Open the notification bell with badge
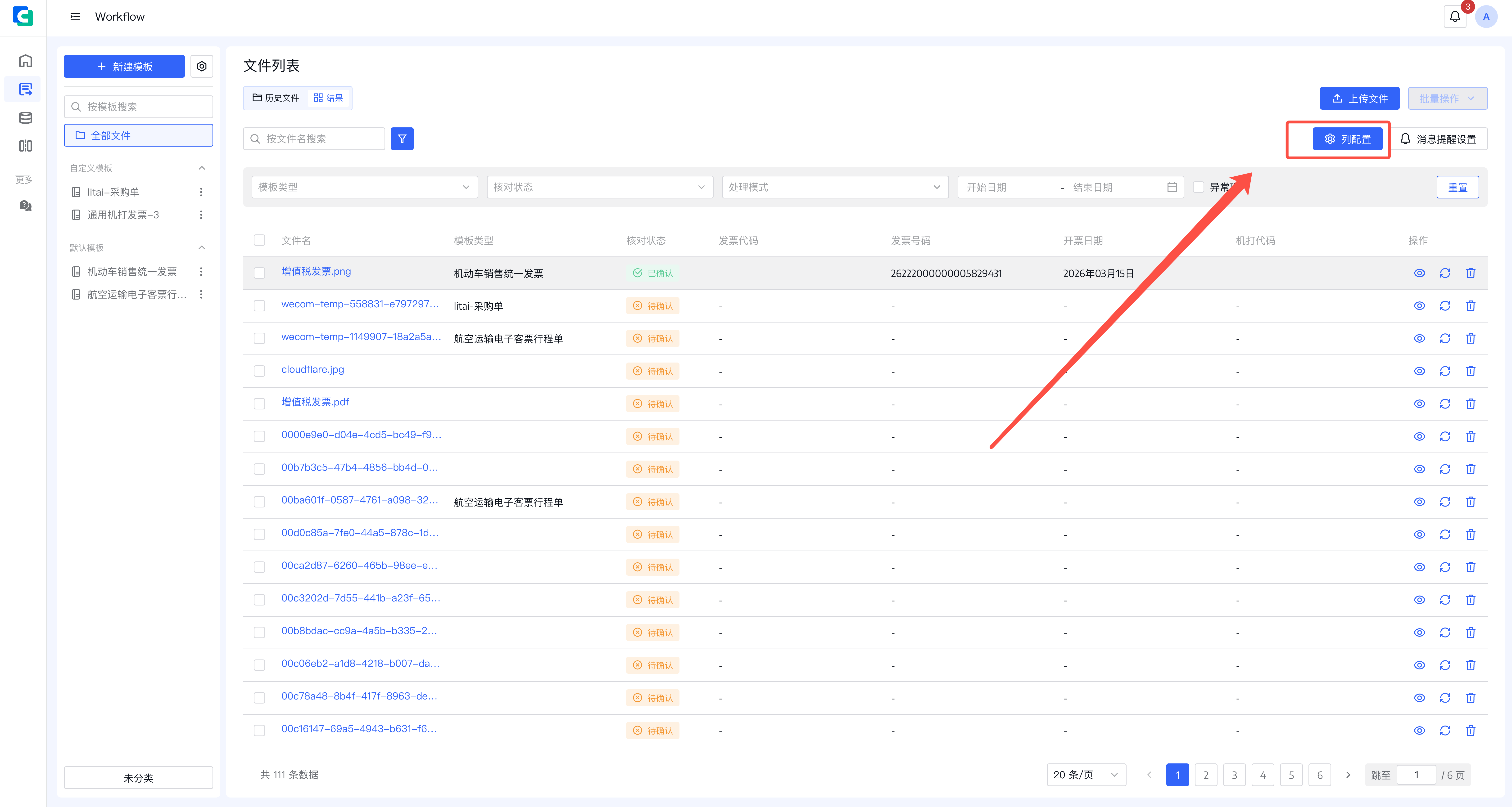This screenshot has height=807, width=1512. click(1455, 16)
